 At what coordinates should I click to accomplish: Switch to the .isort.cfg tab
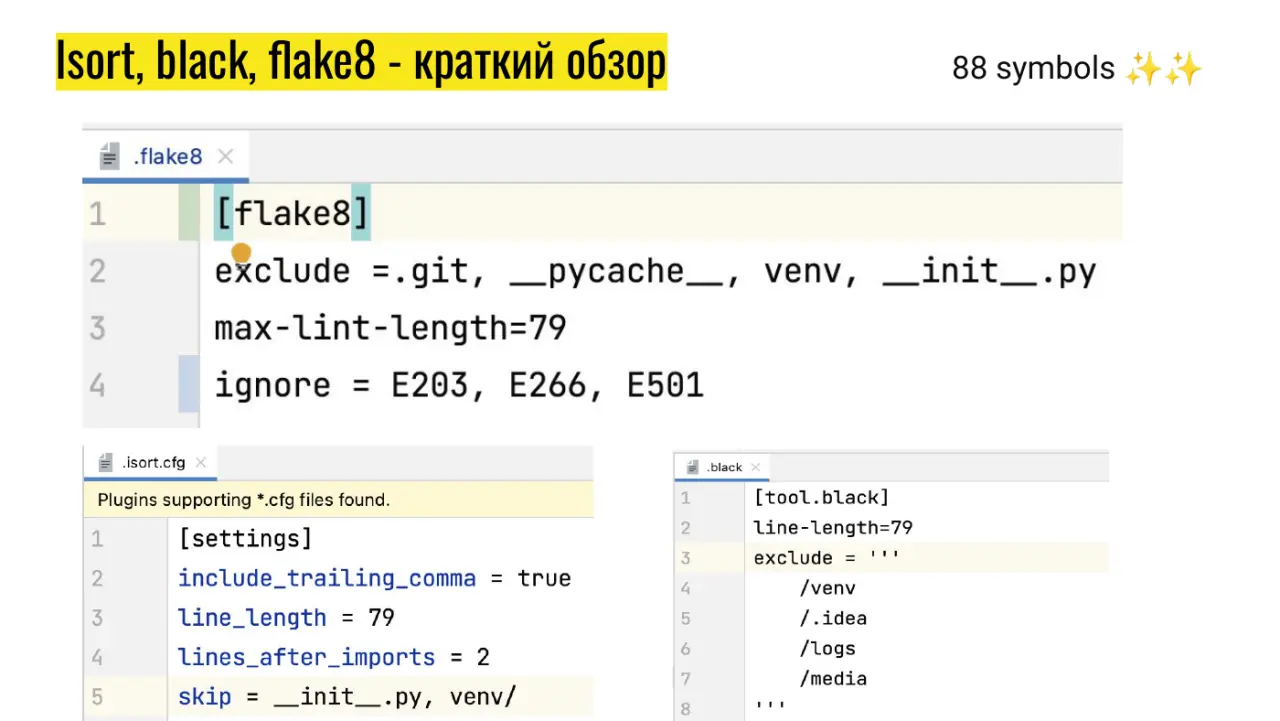click(x=152, y=463)
